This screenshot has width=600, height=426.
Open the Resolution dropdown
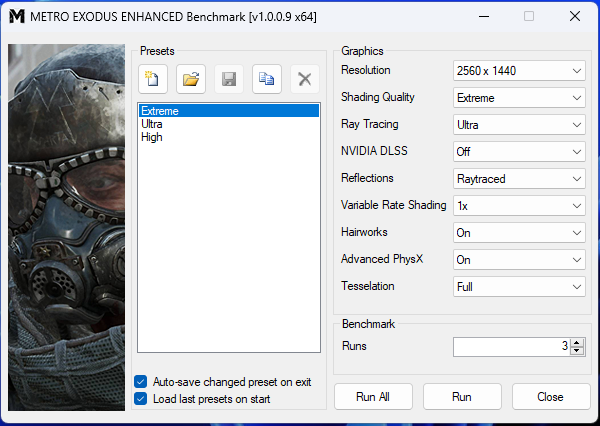coord(519,71)
